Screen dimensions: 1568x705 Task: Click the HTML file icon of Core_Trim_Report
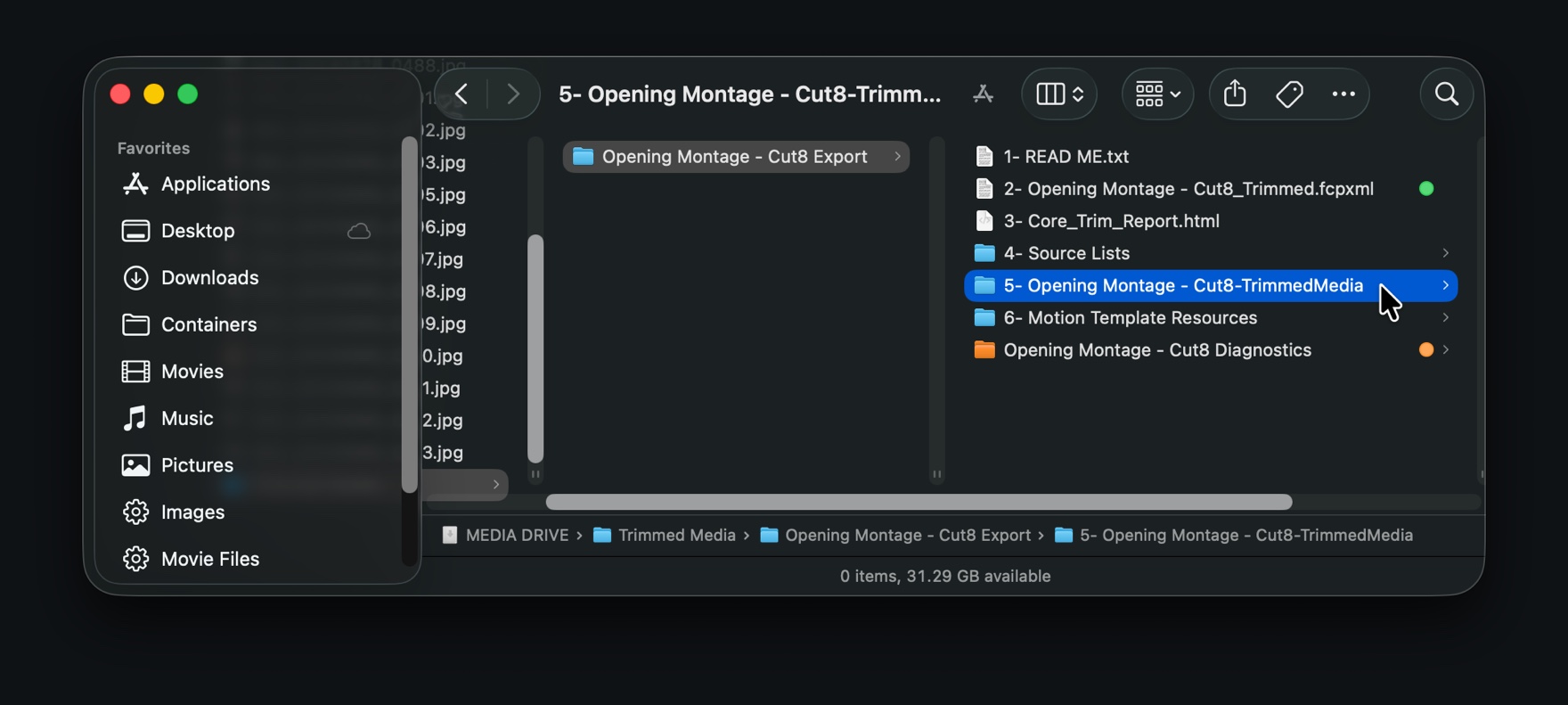(x=984, y=221)
